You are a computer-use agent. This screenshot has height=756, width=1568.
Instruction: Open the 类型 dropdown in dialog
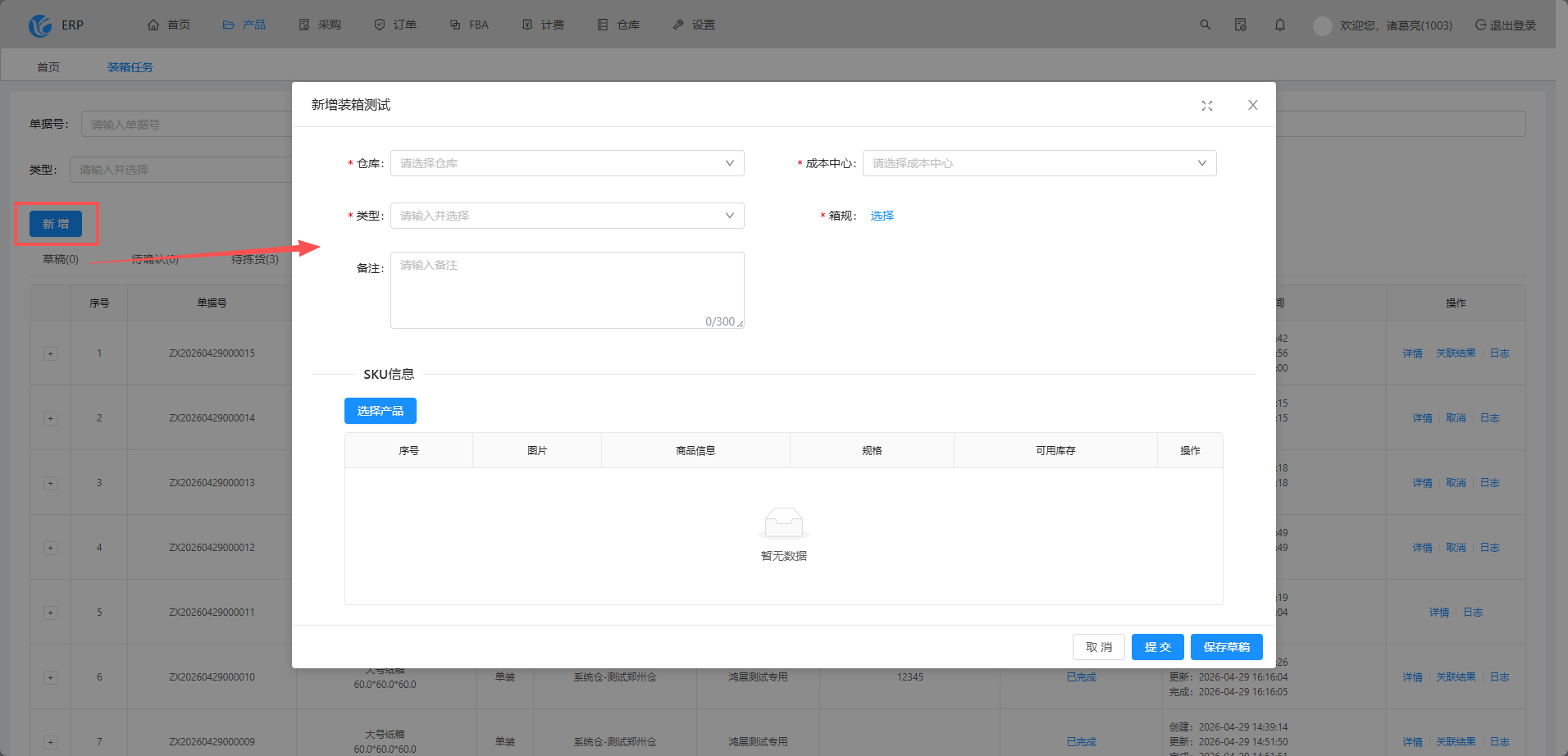(567, 216)
